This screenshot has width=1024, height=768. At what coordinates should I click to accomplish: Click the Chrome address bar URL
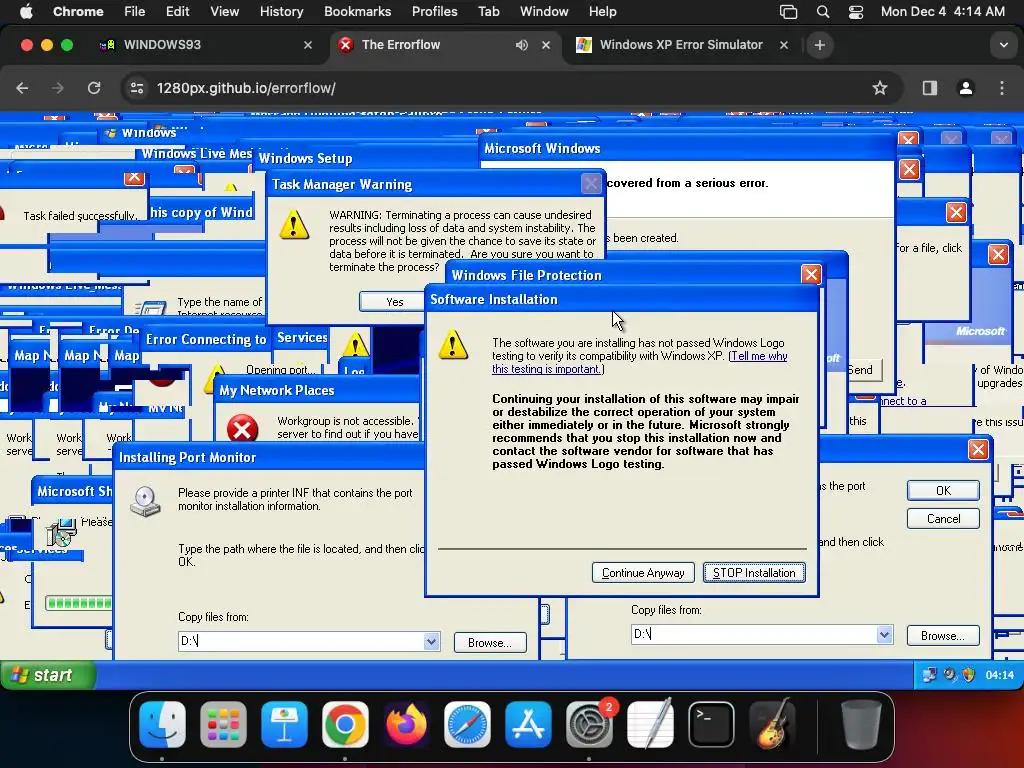coord(246,88)
